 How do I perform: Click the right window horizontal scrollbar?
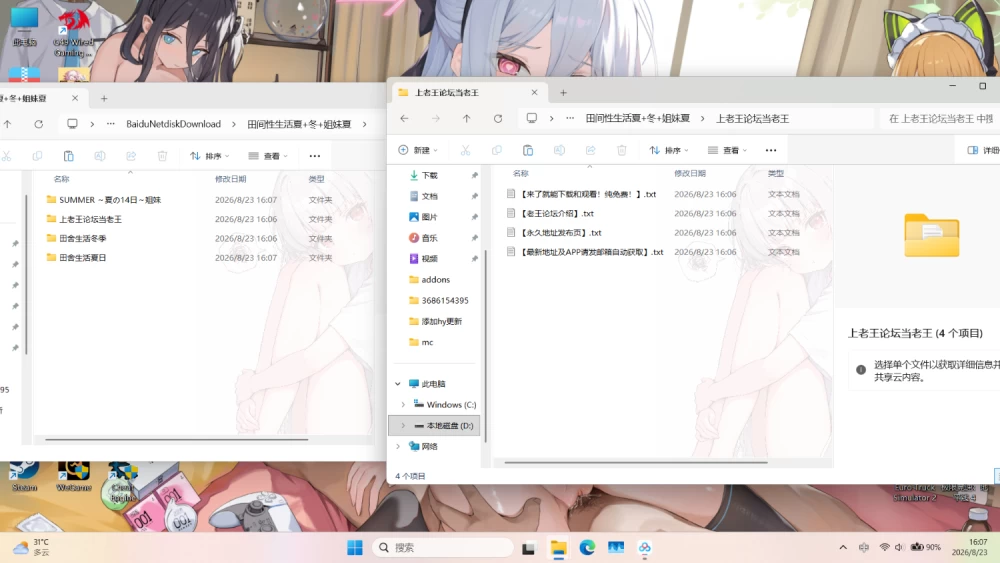coord(636,462)
